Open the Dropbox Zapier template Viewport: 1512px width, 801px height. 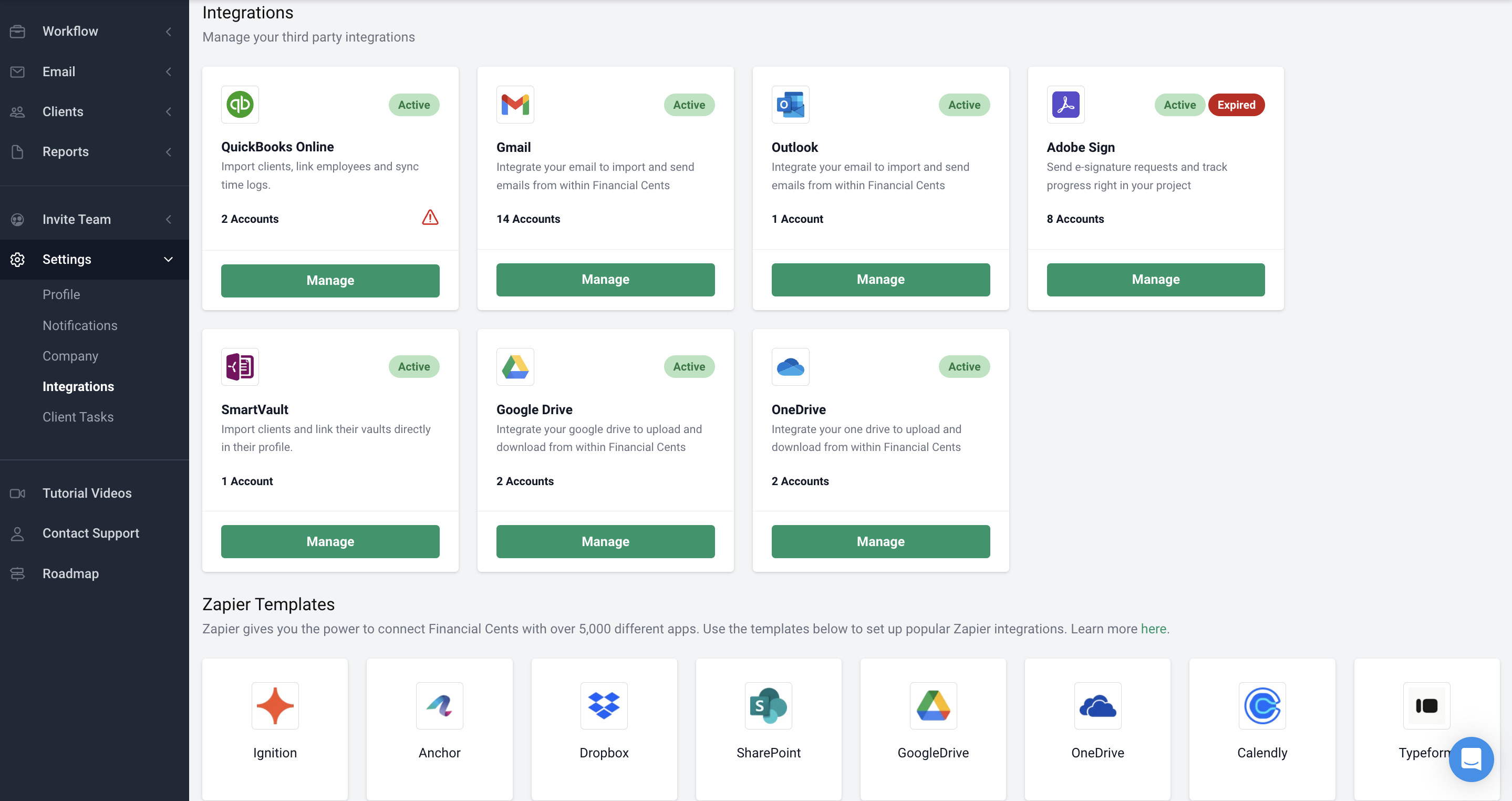point(604,729)
